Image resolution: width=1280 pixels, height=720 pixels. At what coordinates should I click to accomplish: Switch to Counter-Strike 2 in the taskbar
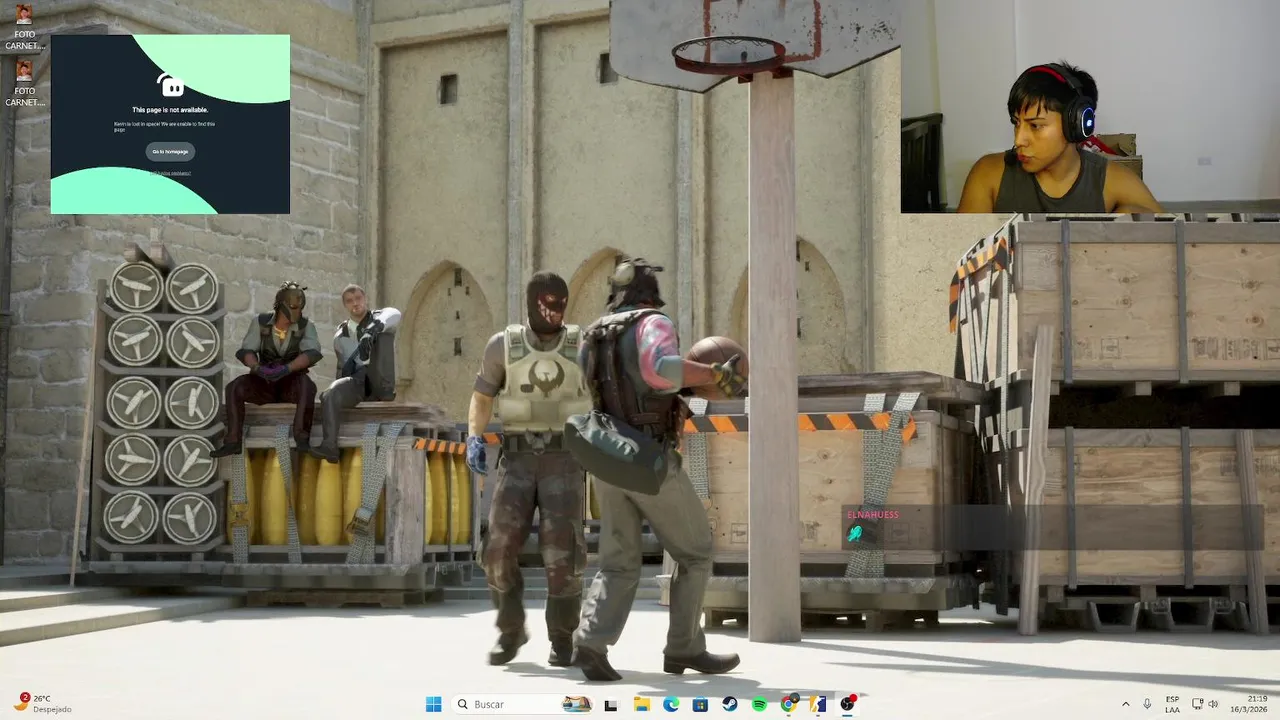point(818,704)
